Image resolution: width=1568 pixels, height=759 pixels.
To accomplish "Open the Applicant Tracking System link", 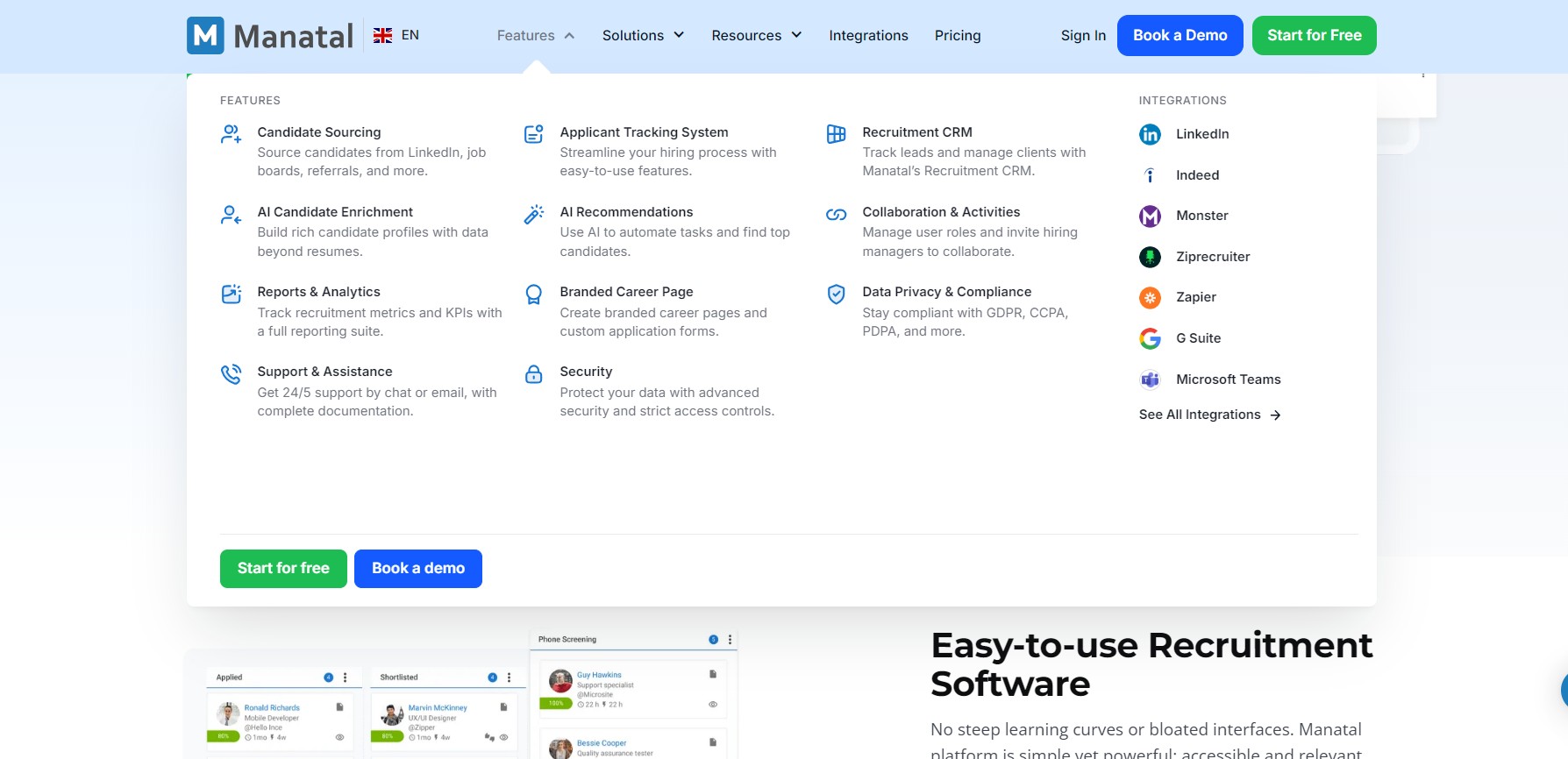I will (644, 132).
